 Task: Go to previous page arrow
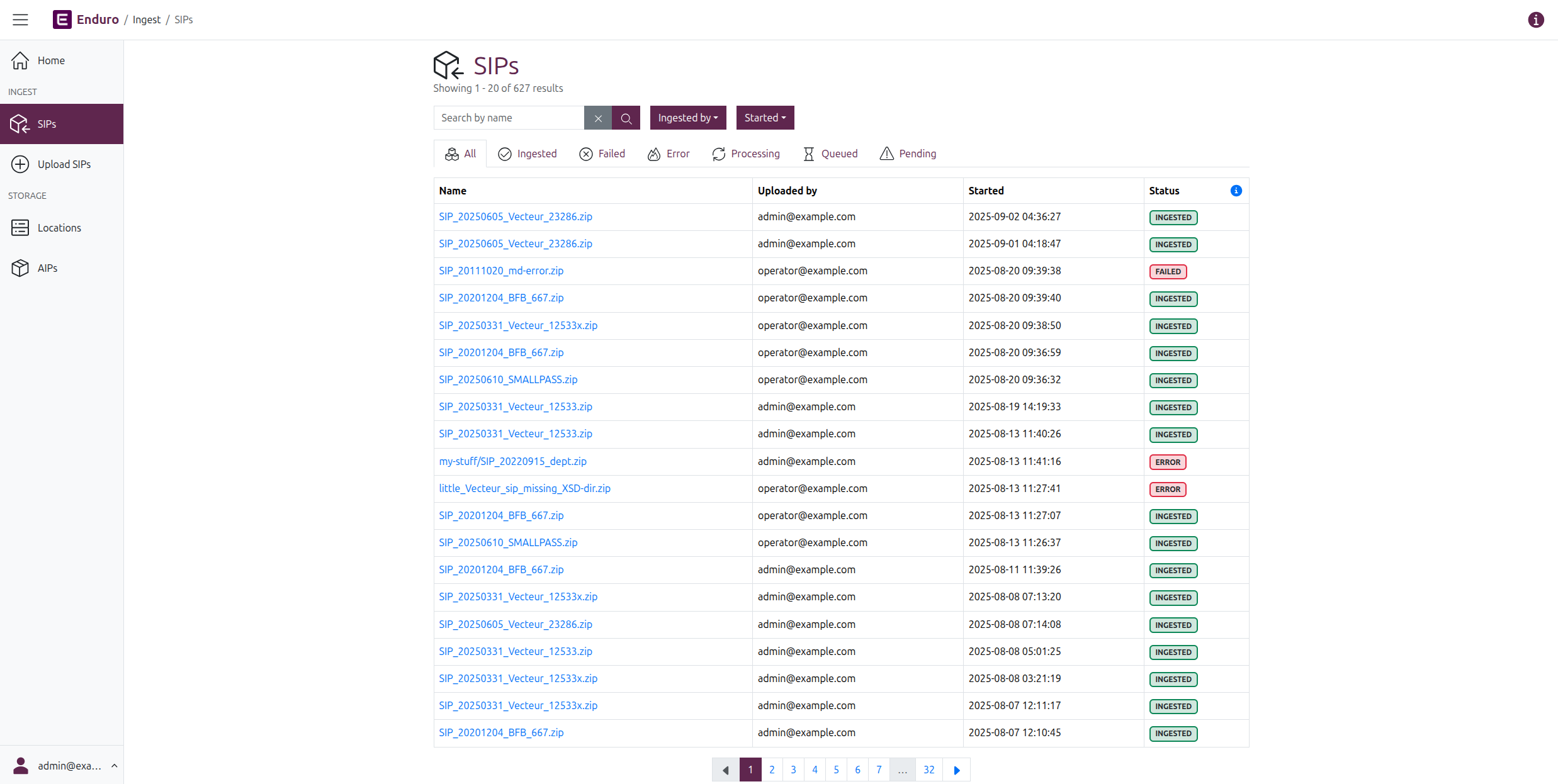coord(726,770)
